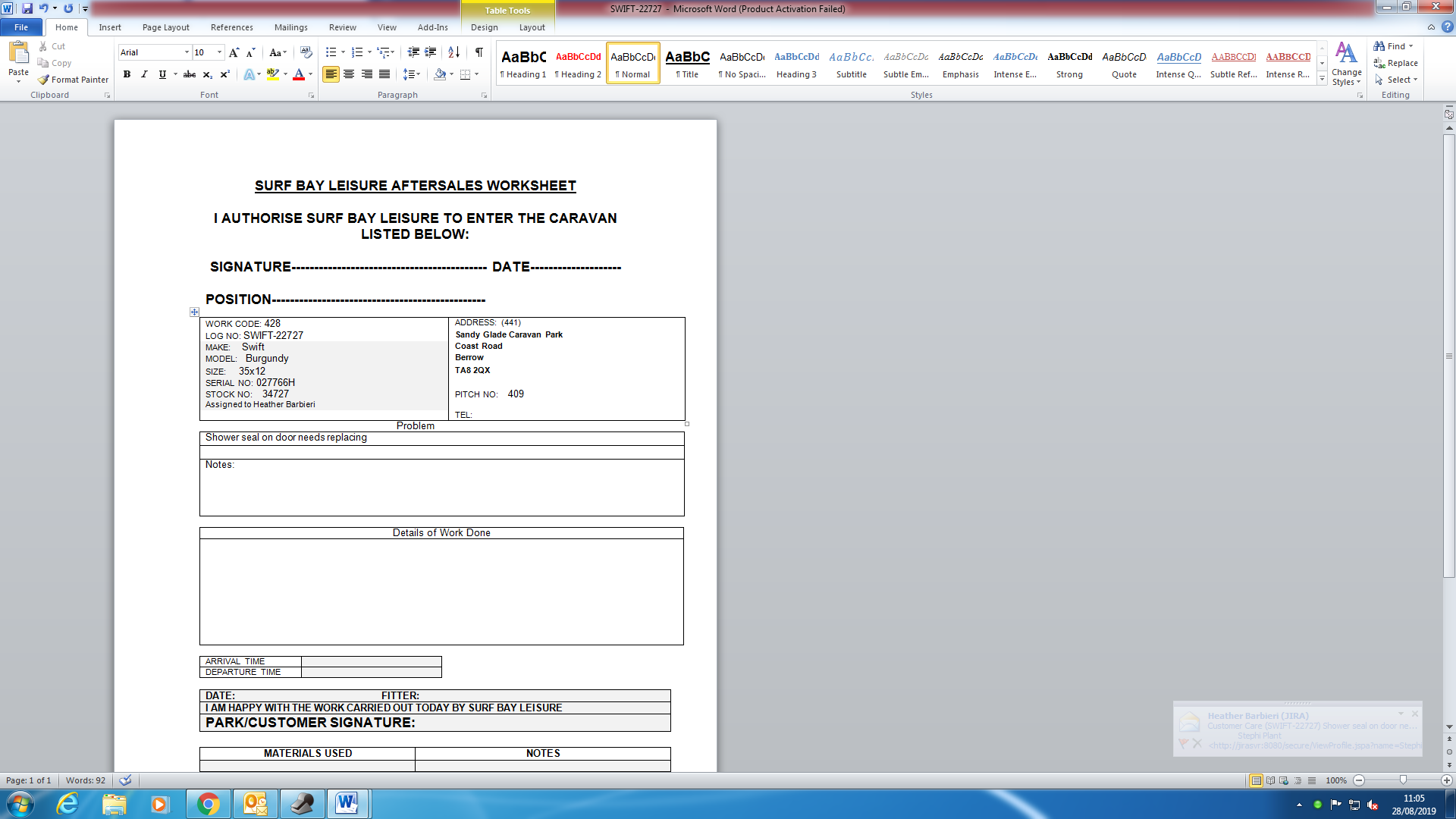Expand the Styles gallery More arrow
This screenshot has width=1456, height=819.
[1322, 79]
